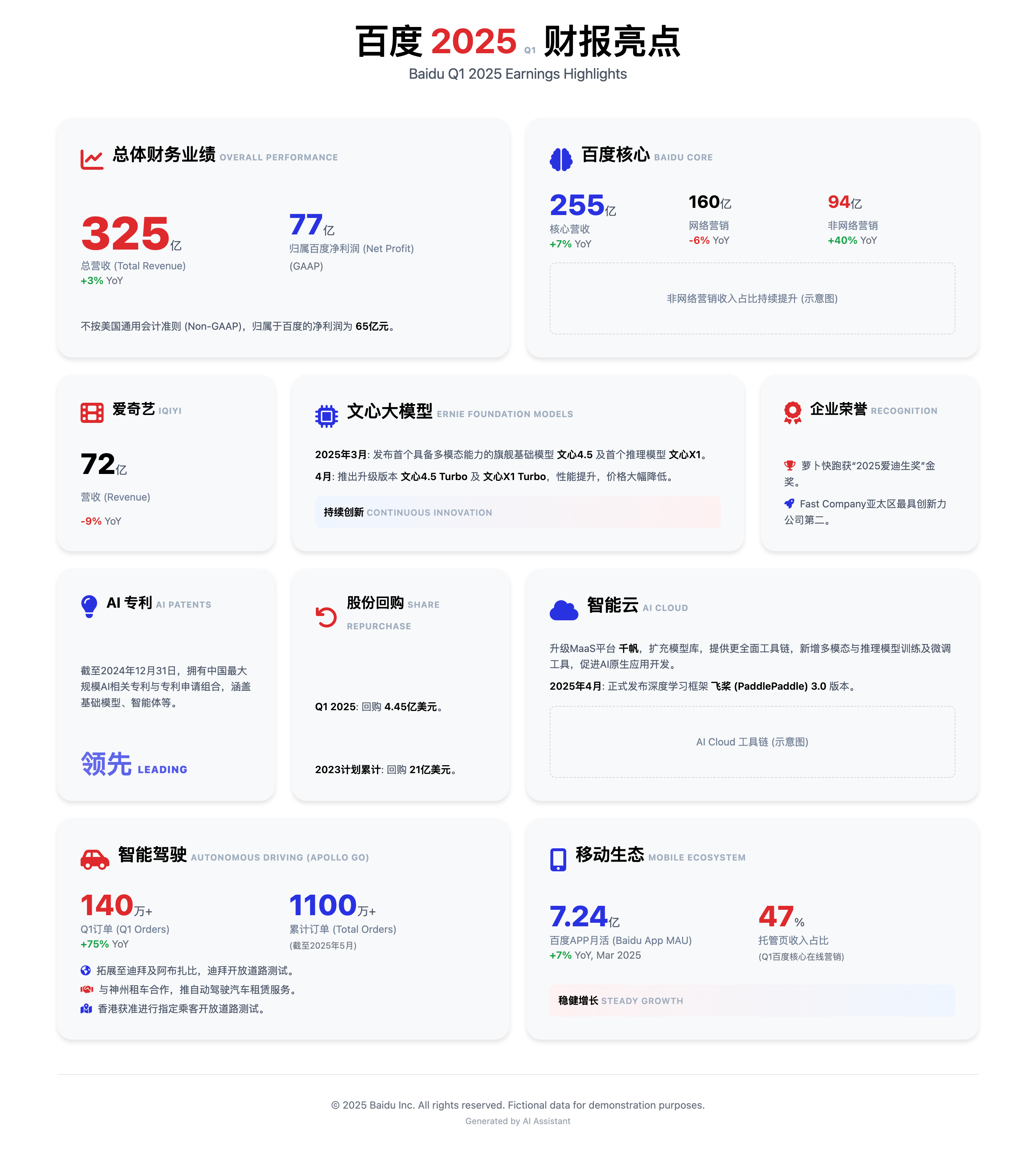Image resolution: width=1036 pixels, height=1150 pixels.
Task: Click the 领先 LEADING label
Action: click(x=134, y=764)
